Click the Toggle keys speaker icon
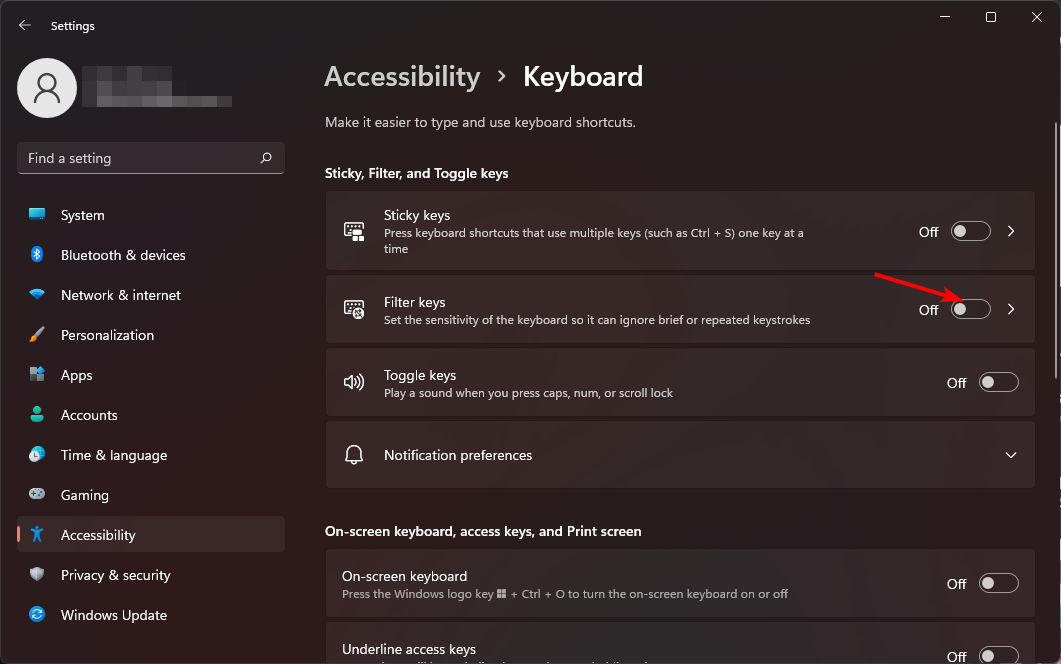The width and height of the screenshot is (1061, 664). coord(354,382)
